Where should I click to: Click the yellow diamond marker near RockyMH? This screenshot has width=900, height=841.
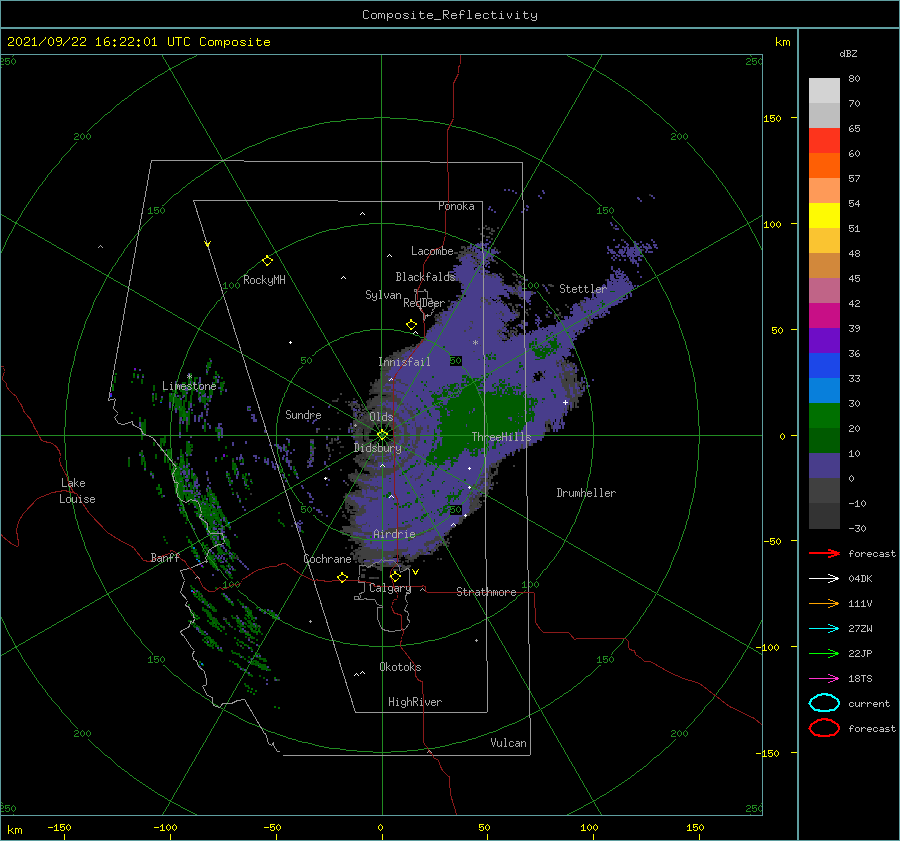(x=267, y=261)
